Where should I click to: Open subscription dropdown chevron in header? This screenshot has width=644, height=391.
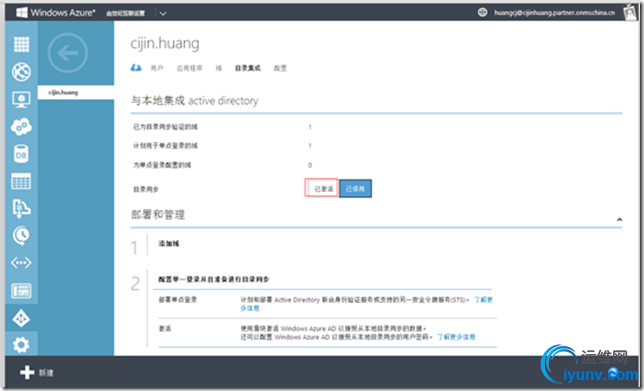tap(163, 13)
